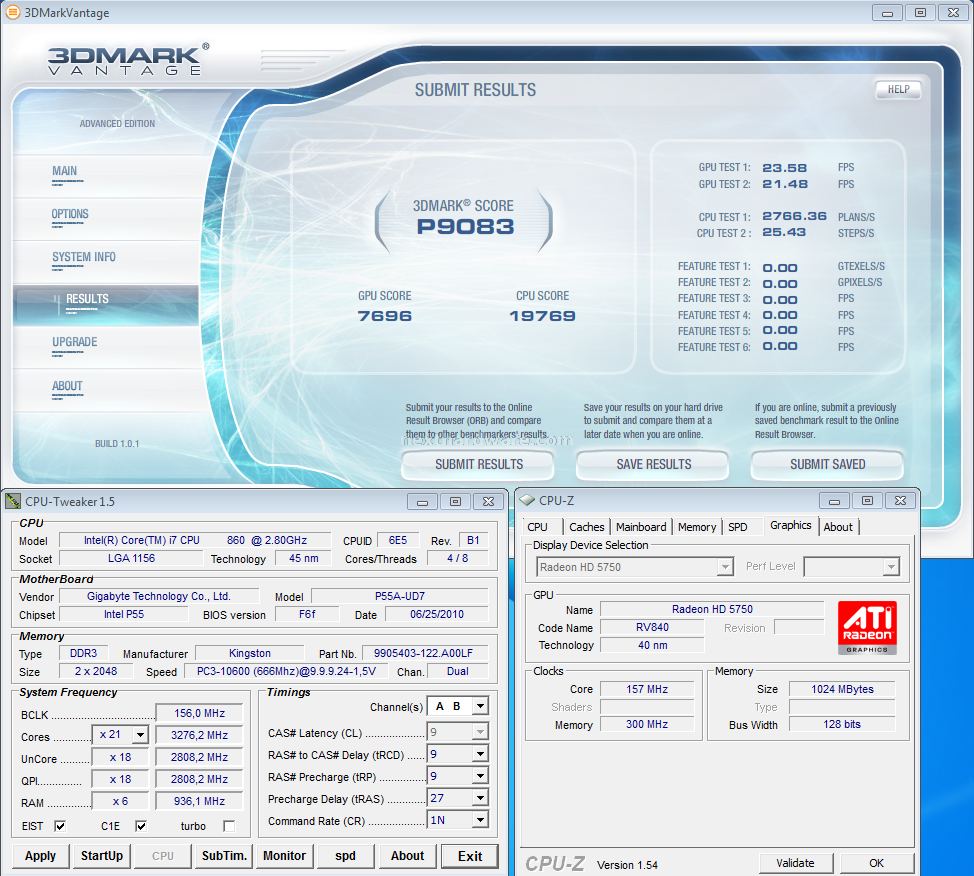Click the StartUp button in CPU-Tweaker
Image resolution: width=974 pixels, height=876 pixels.
[x=102, y=855]
